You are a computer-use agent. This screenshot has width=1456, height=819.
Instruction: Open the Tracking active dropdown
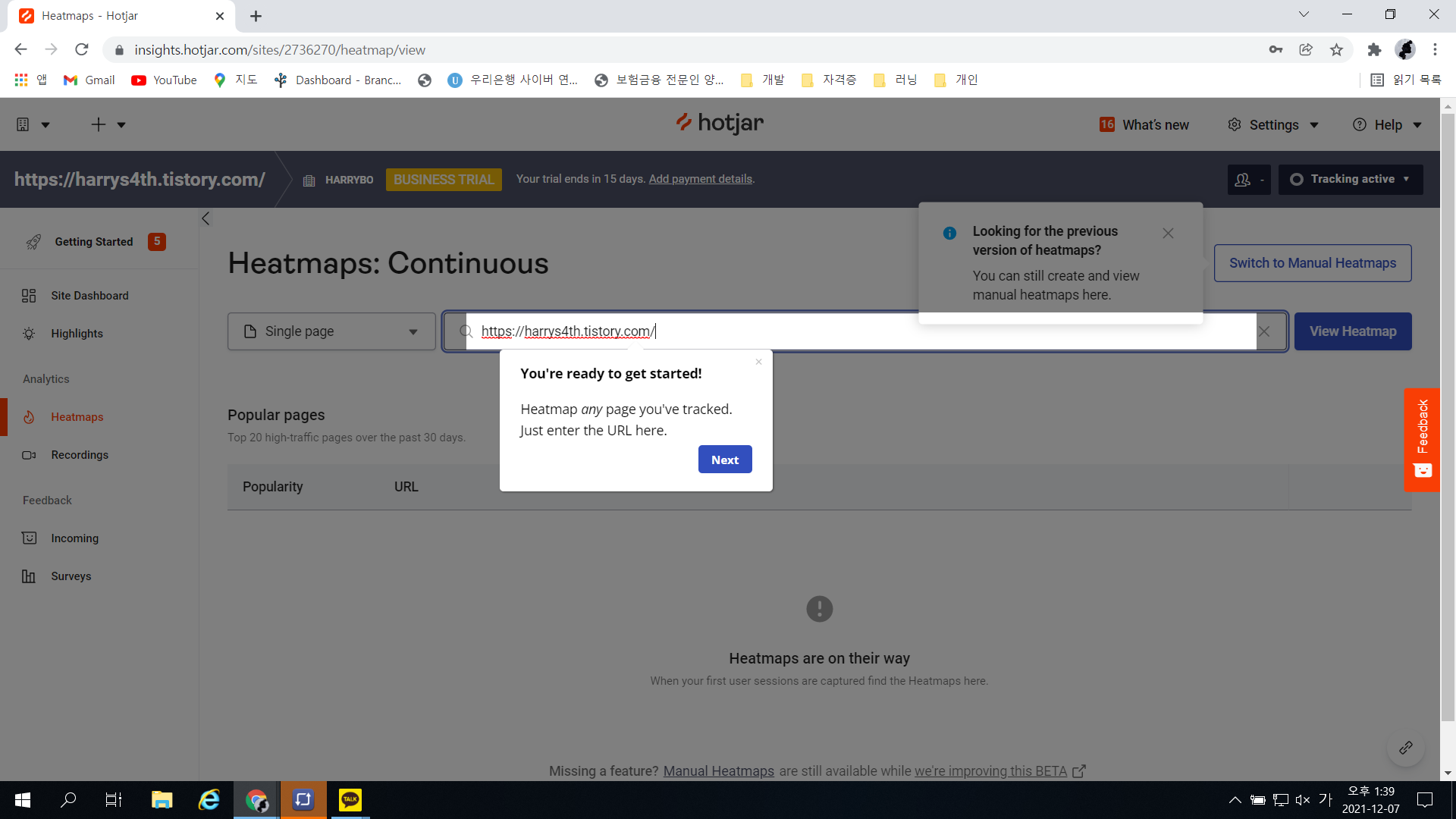click(x=1351, y=180)
